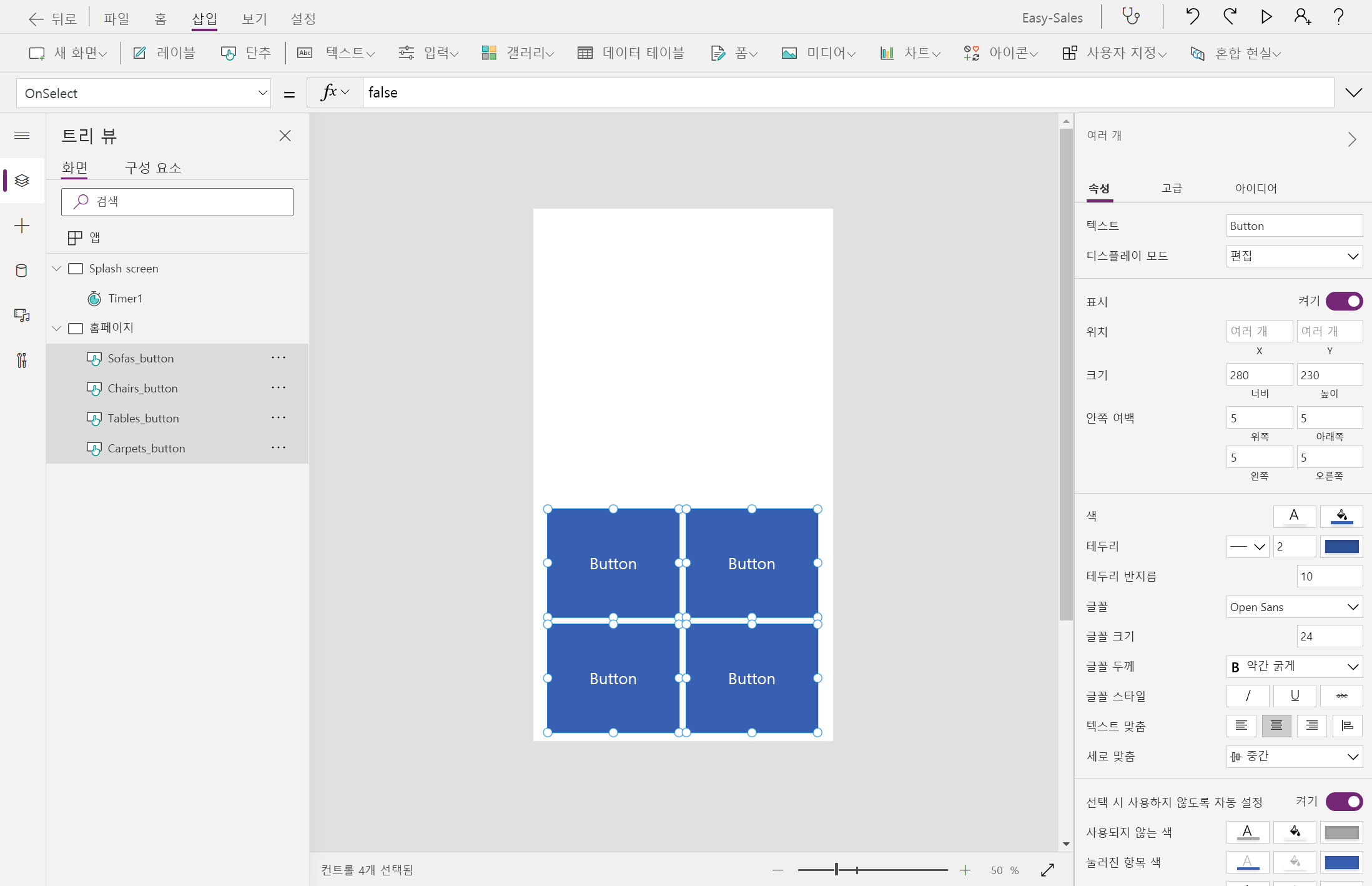Open the Open Sans font dropdown
This screenshot has height=886, width=1372.
point(1293,607)
